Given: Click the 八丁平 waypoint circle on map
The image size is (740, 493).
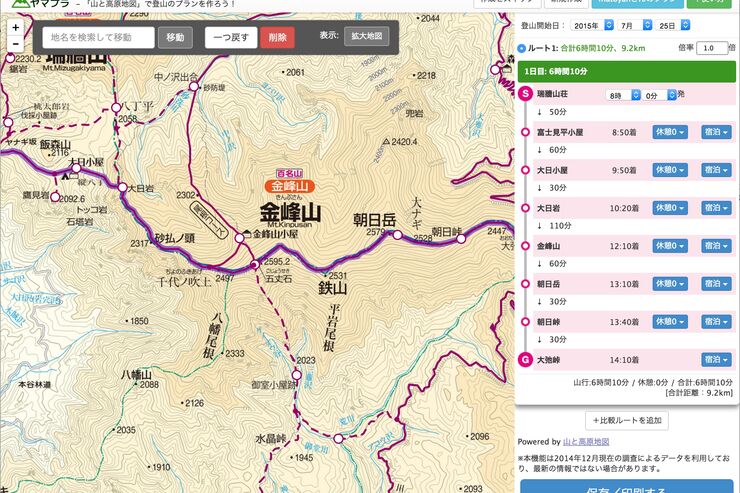Looking at the screenshot, I should (116, 108).
